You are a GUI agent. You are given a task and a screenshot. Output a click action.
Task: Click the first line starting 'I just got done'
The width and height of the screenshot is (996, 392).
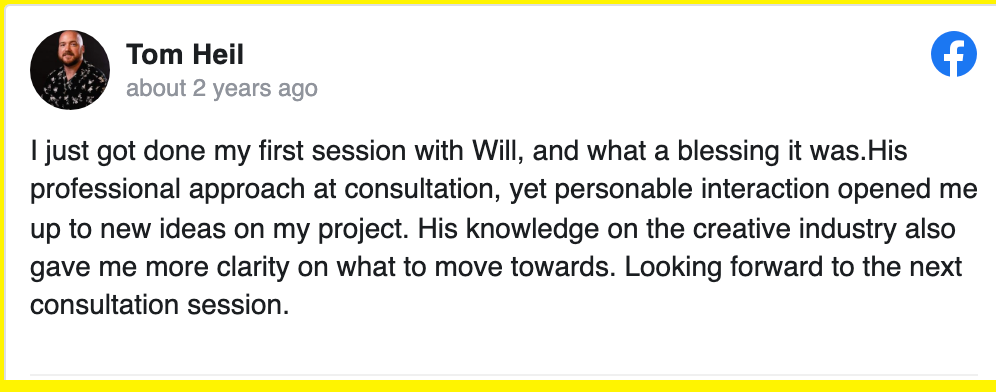(469, 152)
